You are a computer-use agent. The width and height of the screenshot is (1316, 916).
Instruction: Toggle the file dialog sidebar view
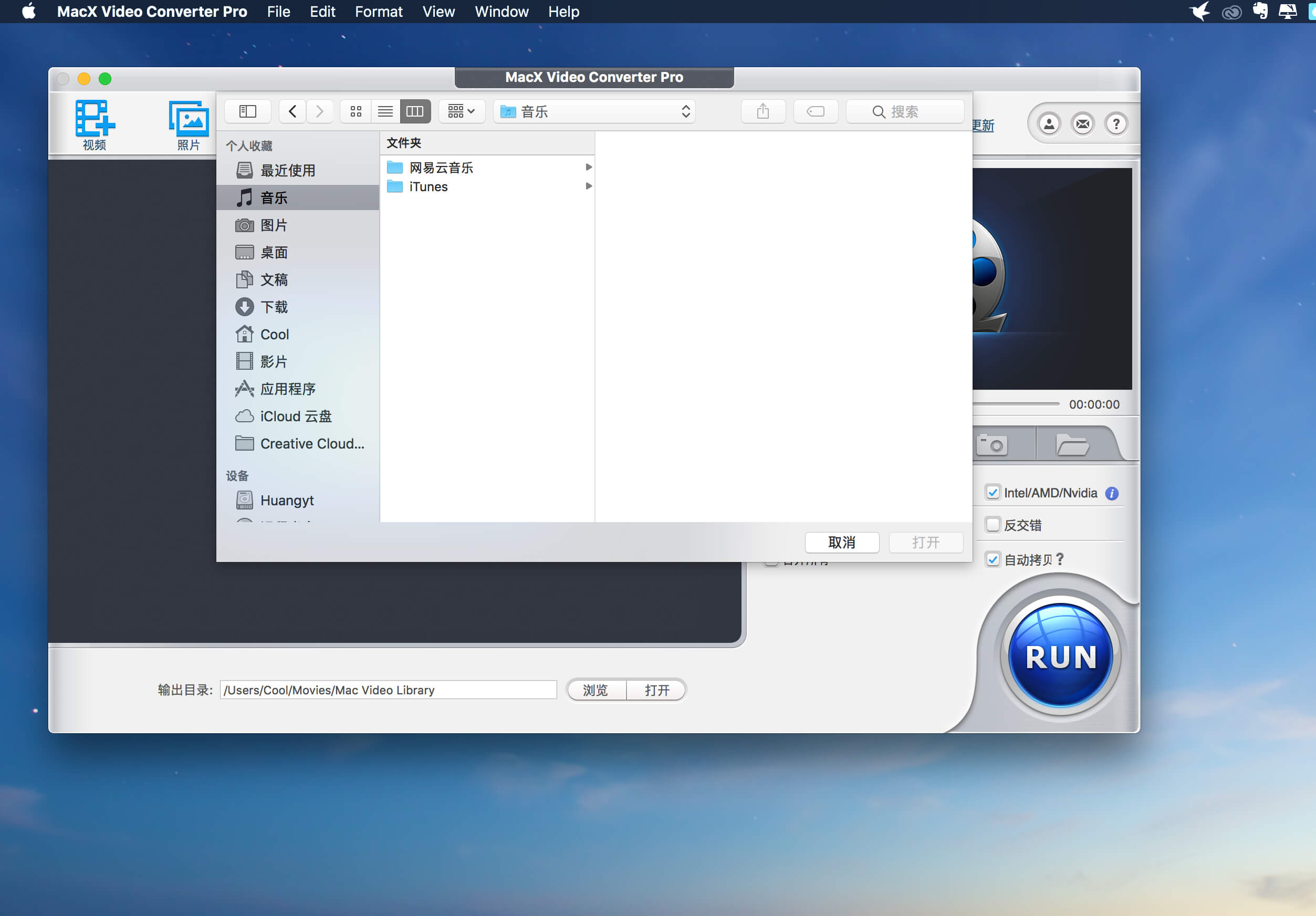[x=248, y=111]
